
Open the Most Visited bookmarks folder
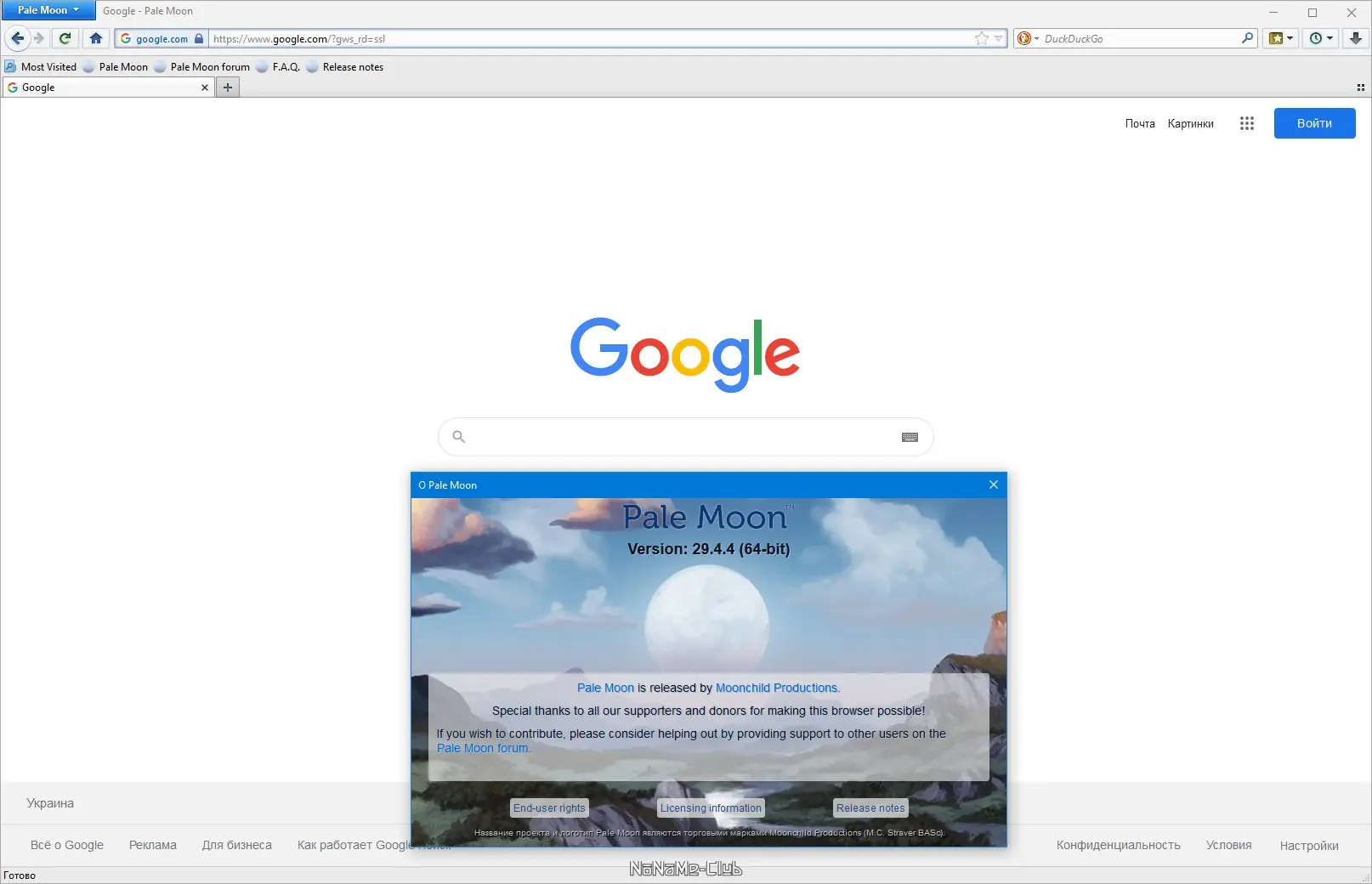(x=41, y=67)
